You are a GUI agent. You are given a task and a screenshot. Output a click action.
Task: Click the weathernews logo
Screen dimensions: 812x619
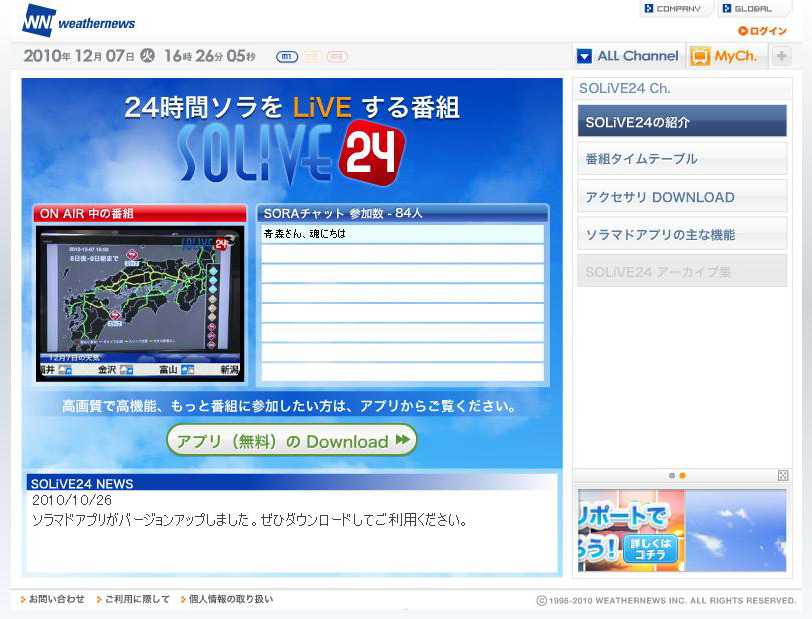coord(79,21)
